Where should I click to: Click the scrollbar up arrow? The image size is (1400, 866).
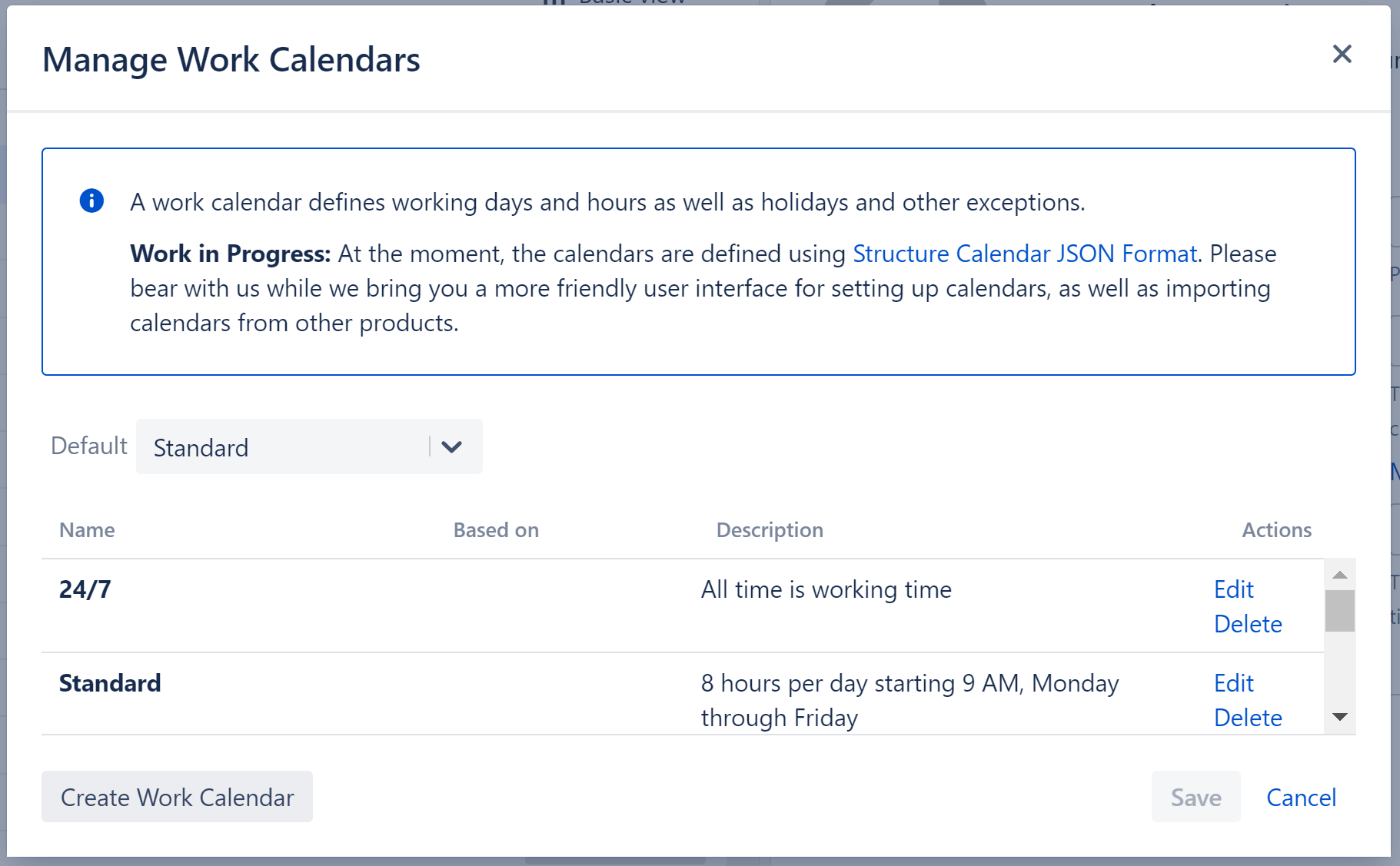point(1338,573)
